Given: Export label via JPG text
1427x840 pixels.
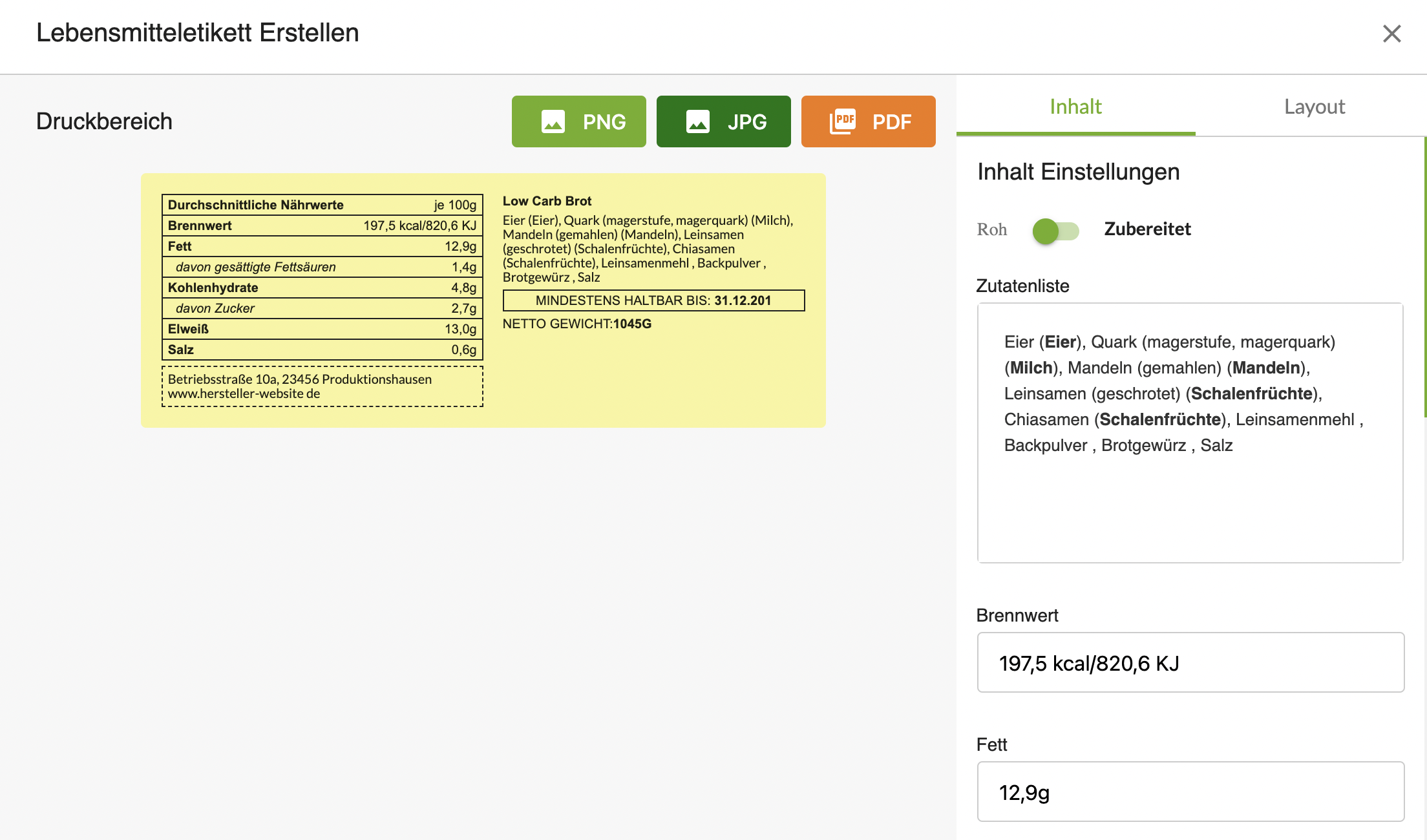Looking at the screenshot, I should (x=746, y=121).
